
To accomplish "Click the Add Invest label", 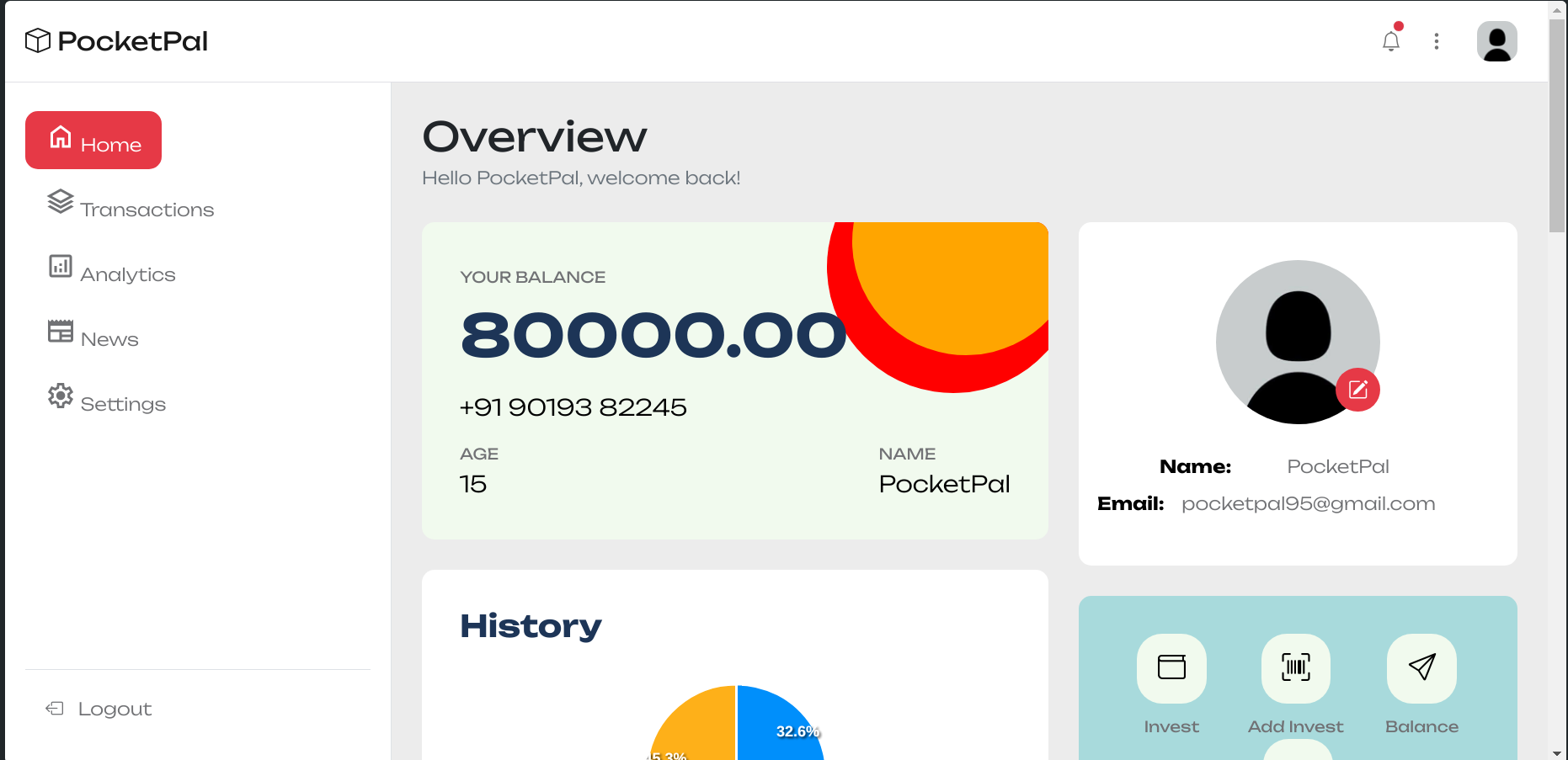I will (1296, 726).
